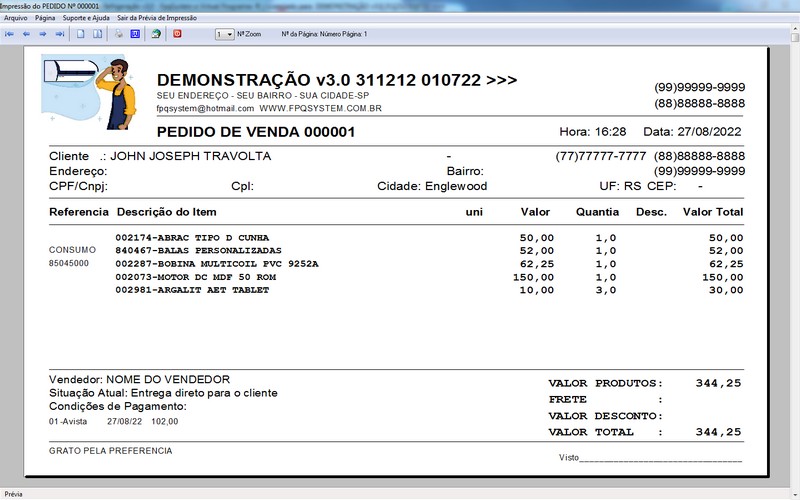Open the Arquivo menu
This screenshot has width=800, height=500.
(15, 18)
